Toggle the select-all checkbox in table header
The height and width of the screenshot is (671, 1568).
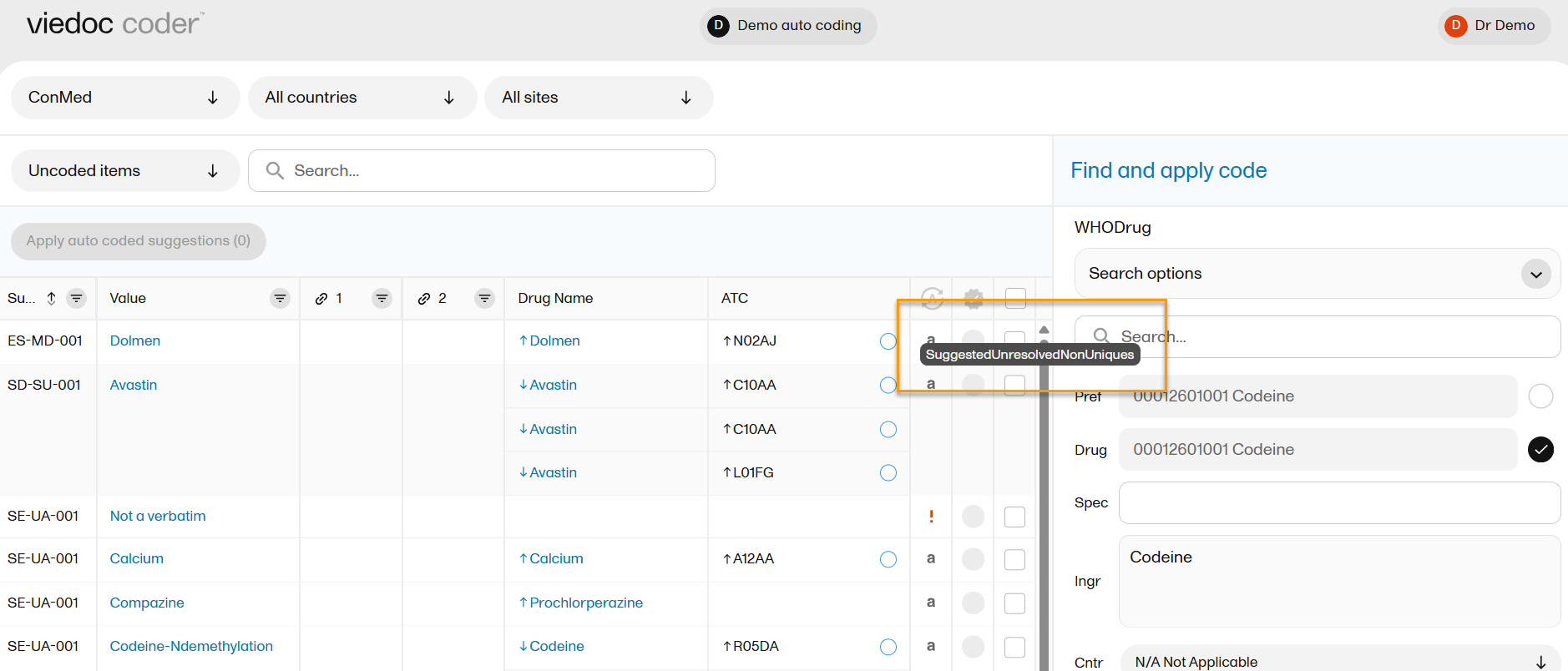coord(1015,298)
